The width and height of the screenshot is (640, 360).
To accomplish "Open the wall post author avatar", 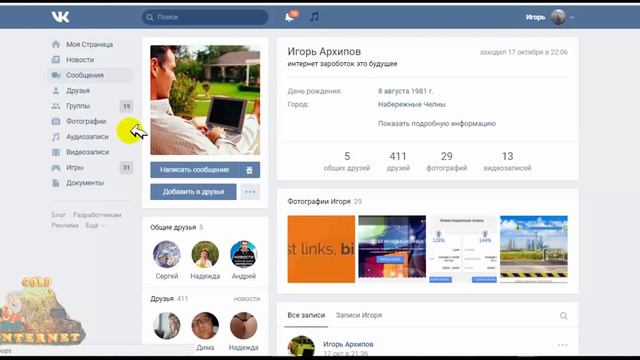I will point(301,346).
